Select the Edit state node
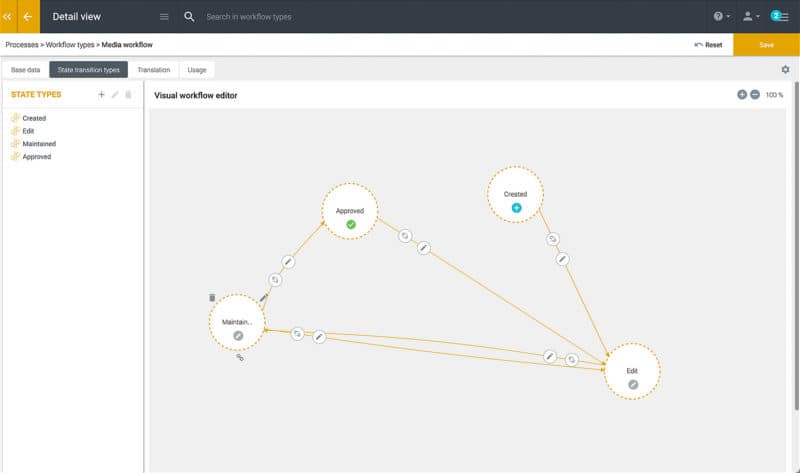800x473 pixels. pos(633,371)
